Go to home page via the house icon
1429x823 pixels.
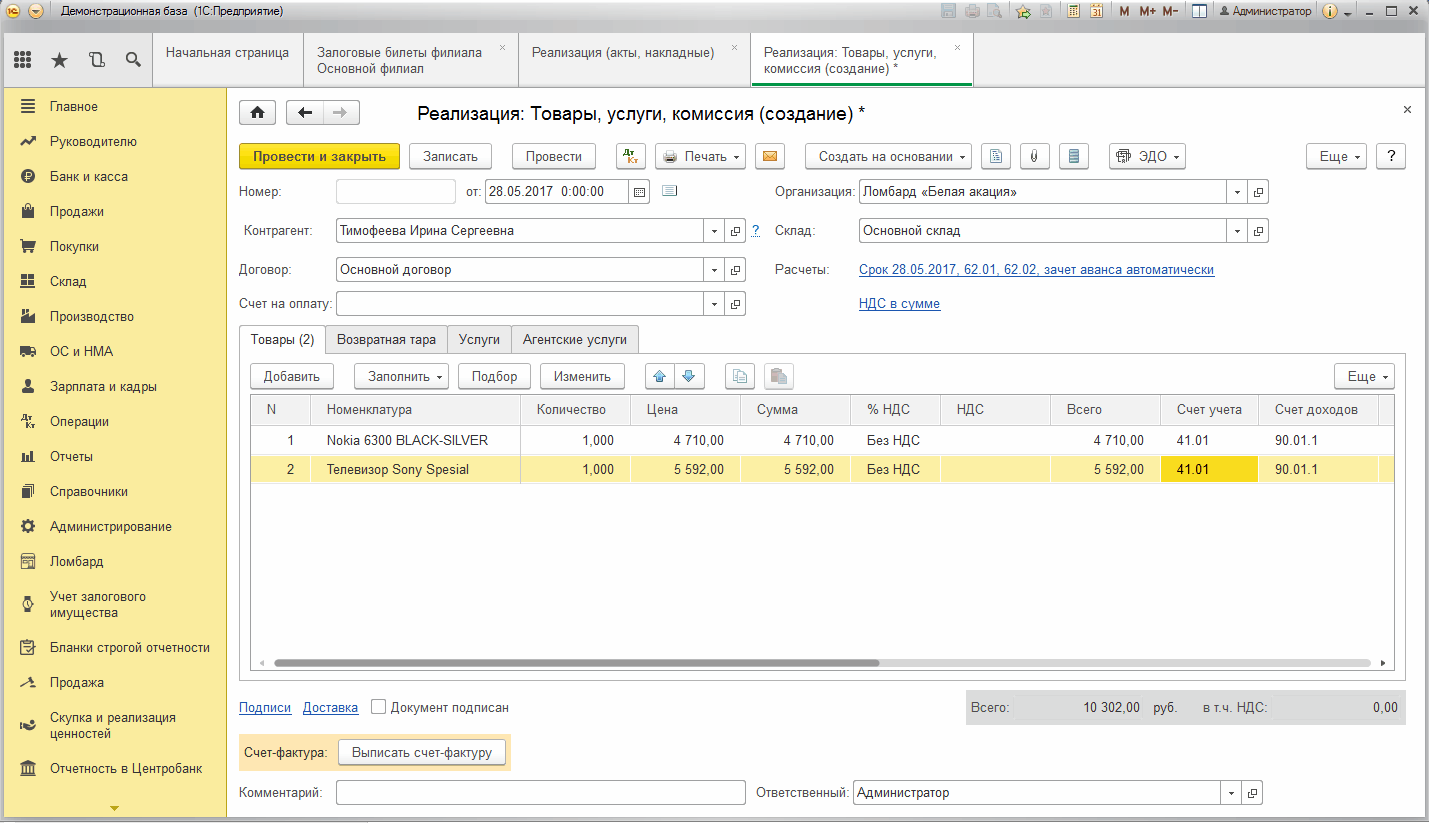click(x=257, y=113)
